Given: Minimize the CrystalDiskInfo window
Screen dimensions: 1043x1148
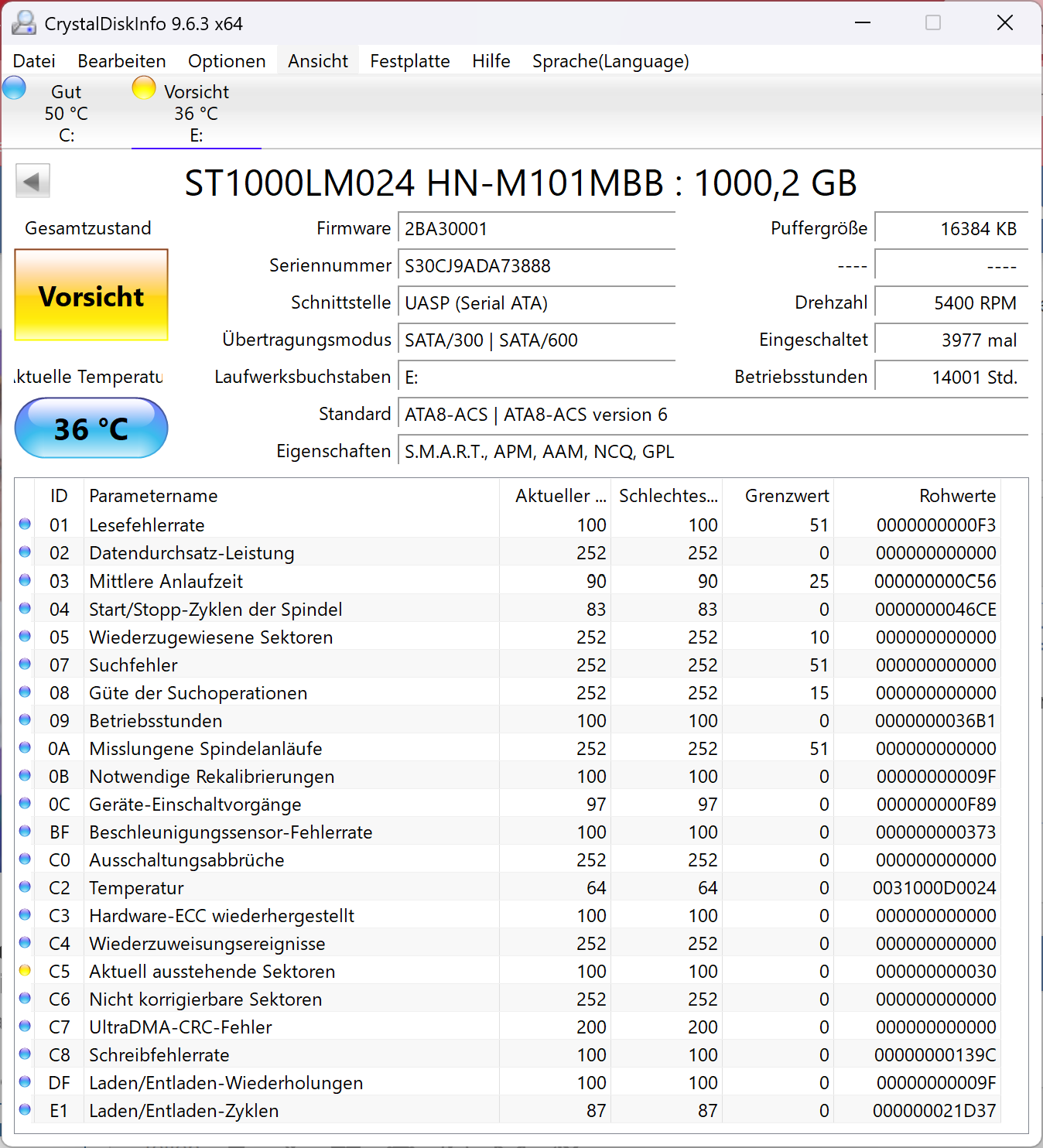Looking at the screenshot, I should click(863, 23).
